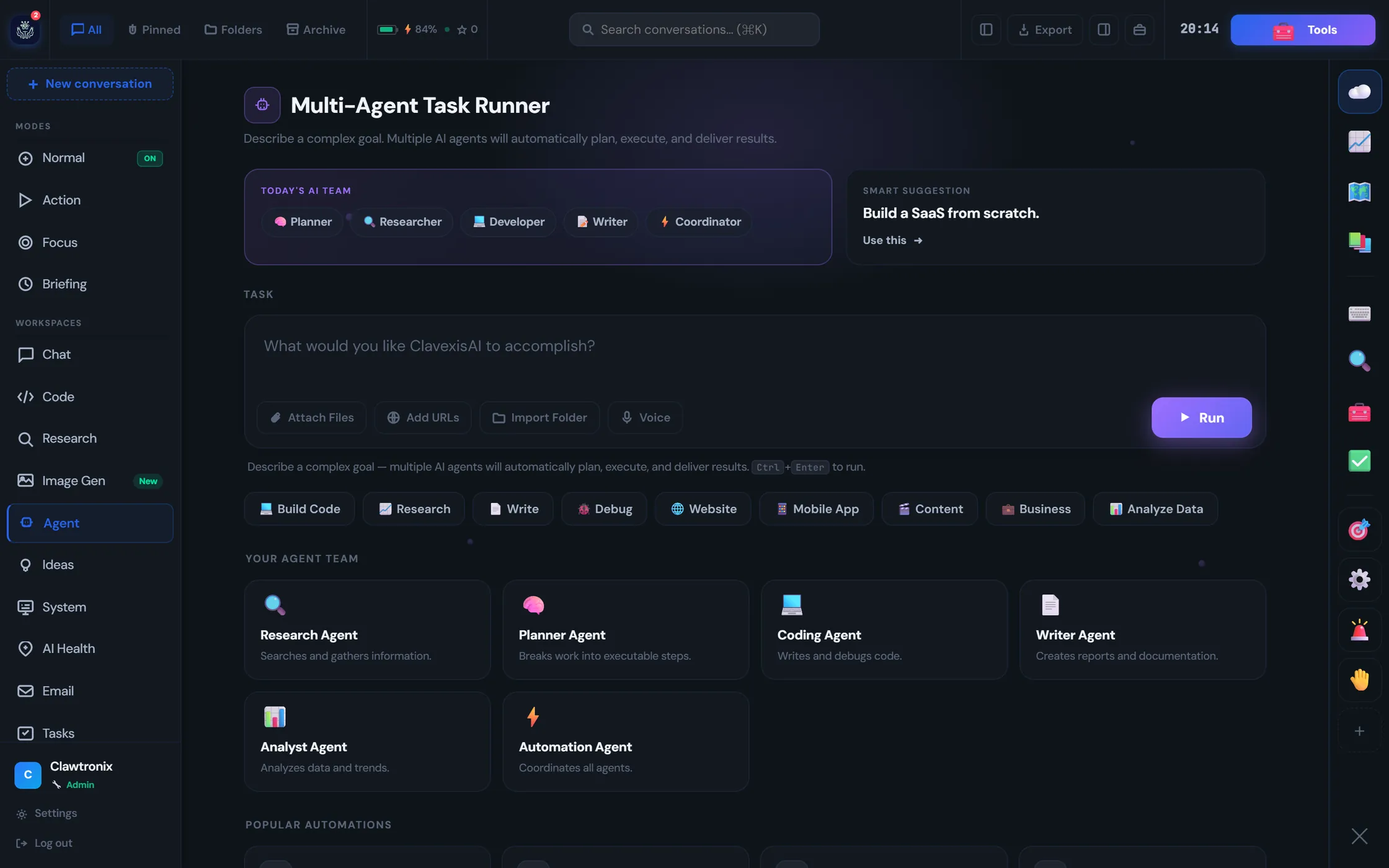Open the briefcase icon in top bar
Screen dimensions: 1389x868
[x=1140, y=30]
